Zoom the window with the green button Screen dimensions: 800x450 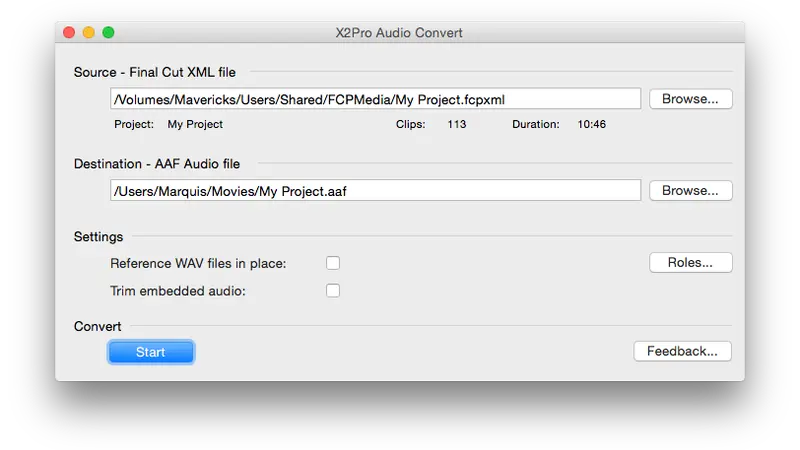tap(108, 33)
